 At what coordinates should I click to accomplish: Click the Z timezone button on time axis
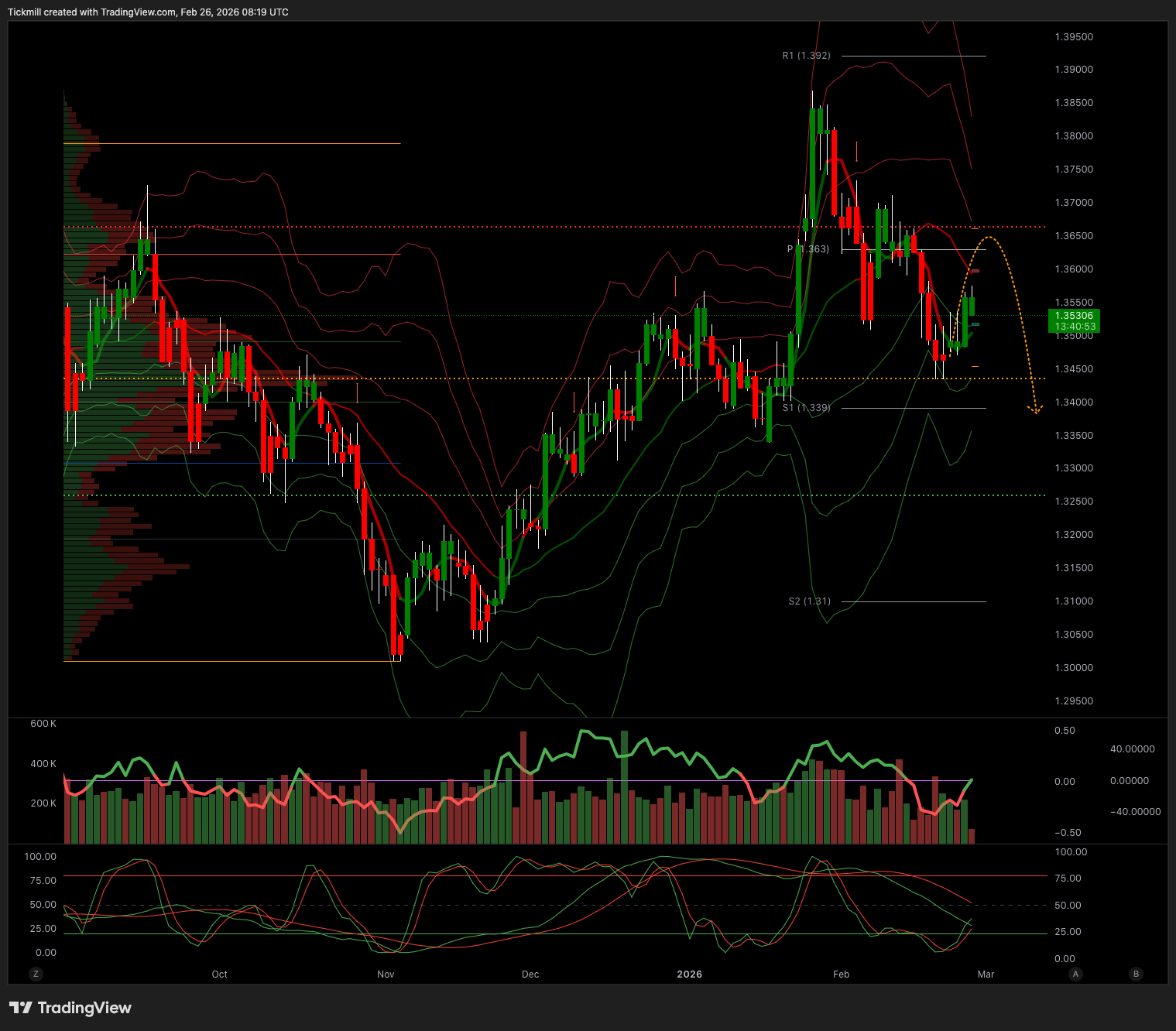[x=36, y=974]
